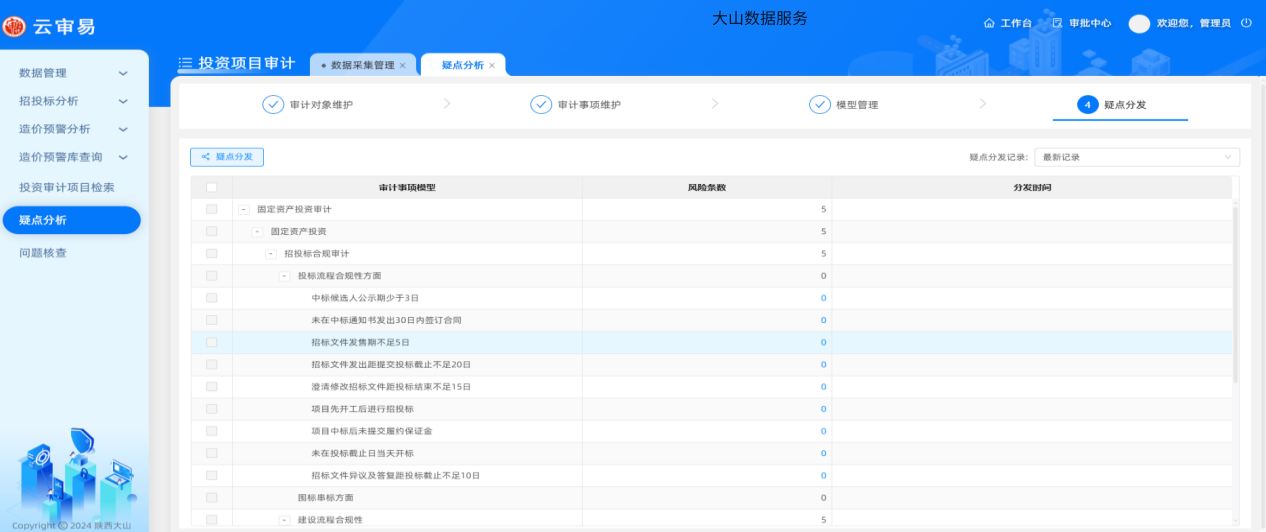This screenshot has width=1266, height=532.
Task: Click the 审计对象维护 step checkmark icon
Action: click(x=273, y=104)
